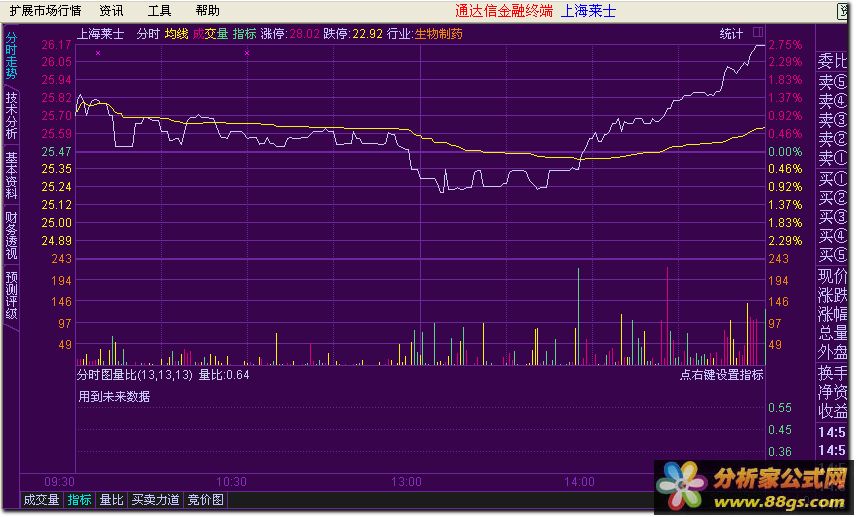Click the 总量 row in quote panel
Viewport: 856px width, 517px height.
(833, 333)
